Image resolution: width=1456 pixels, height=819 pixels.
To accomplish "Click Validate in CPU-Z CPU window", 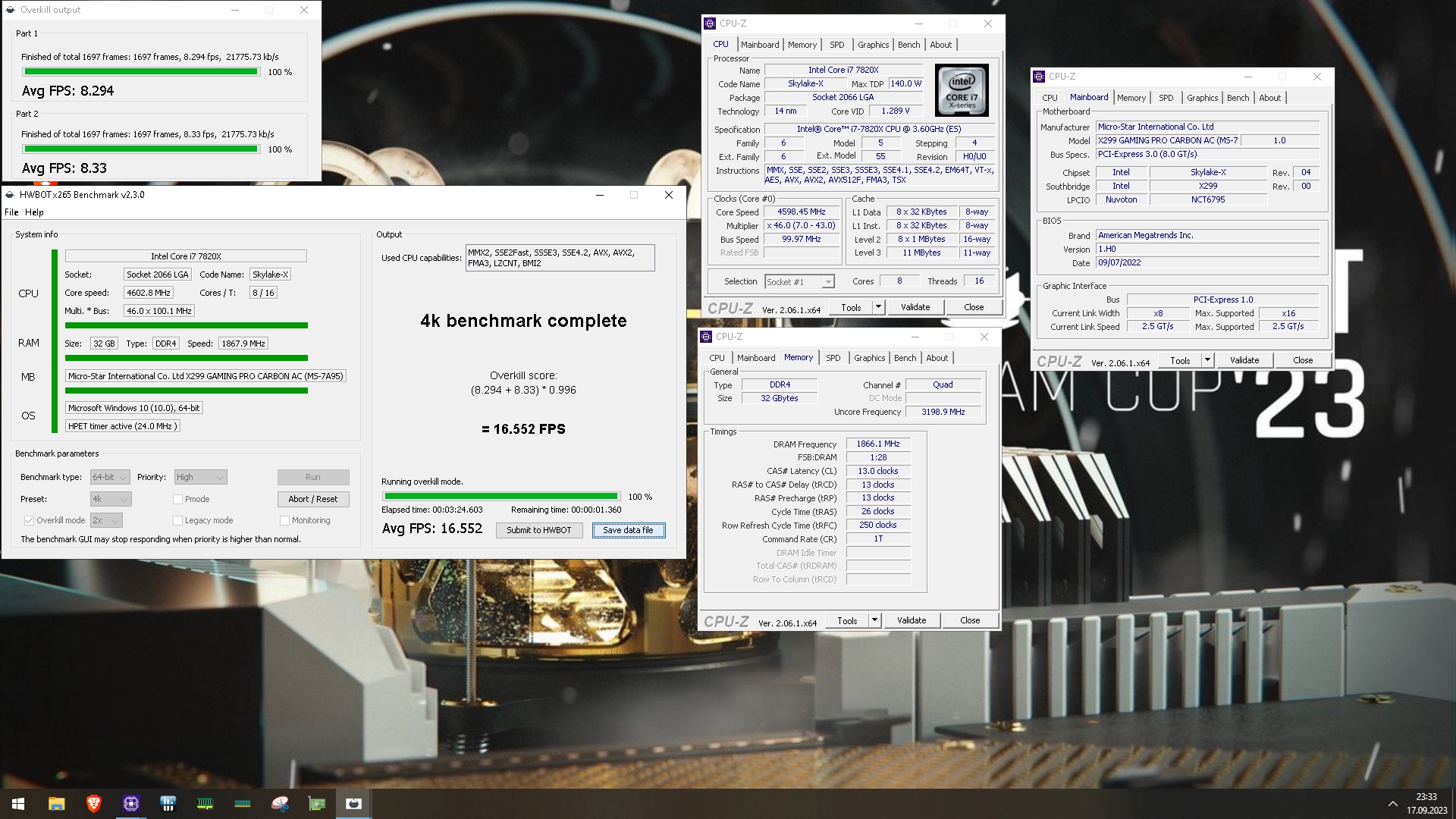I will (x=915, y=307).
